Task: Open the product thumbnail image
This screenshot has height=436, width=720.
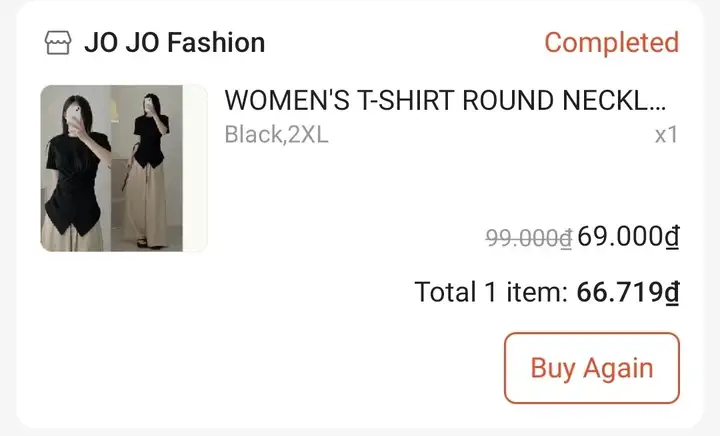Action: (124, 168)
